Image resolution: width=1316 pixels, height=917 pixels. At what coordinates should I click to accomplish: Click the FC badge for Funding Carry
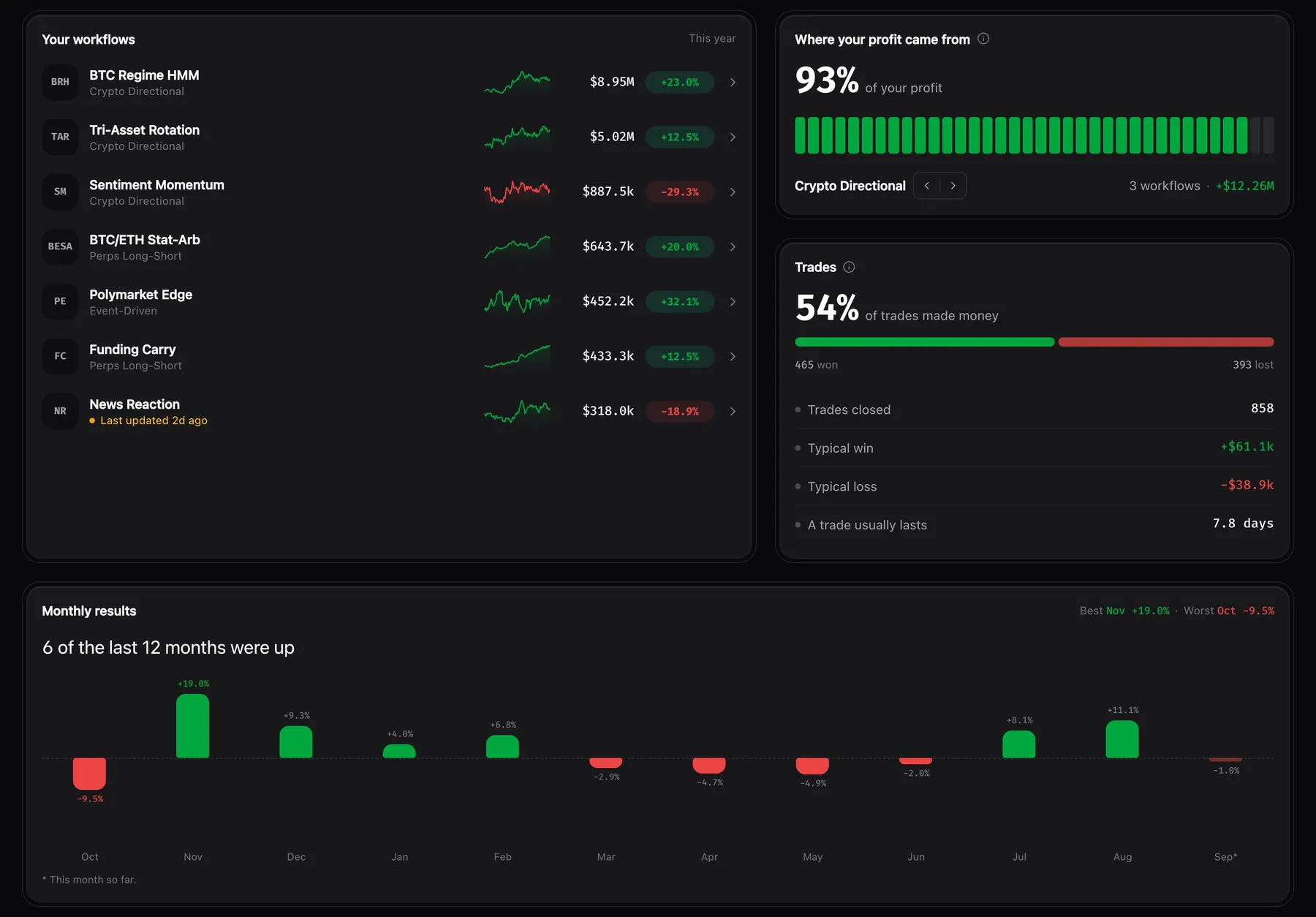click(60, 356)
